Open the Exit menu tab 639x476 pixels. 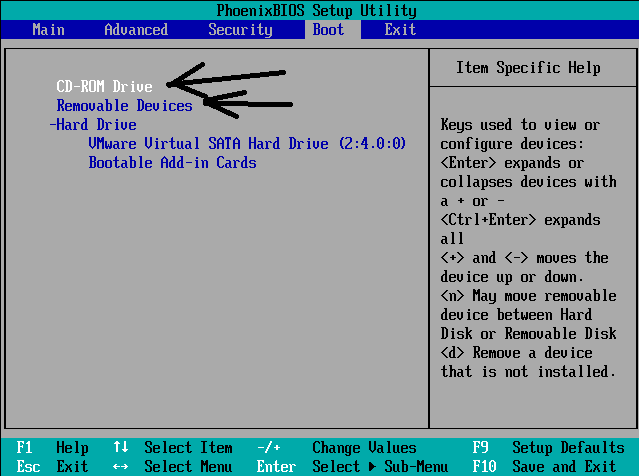(400, 30)
